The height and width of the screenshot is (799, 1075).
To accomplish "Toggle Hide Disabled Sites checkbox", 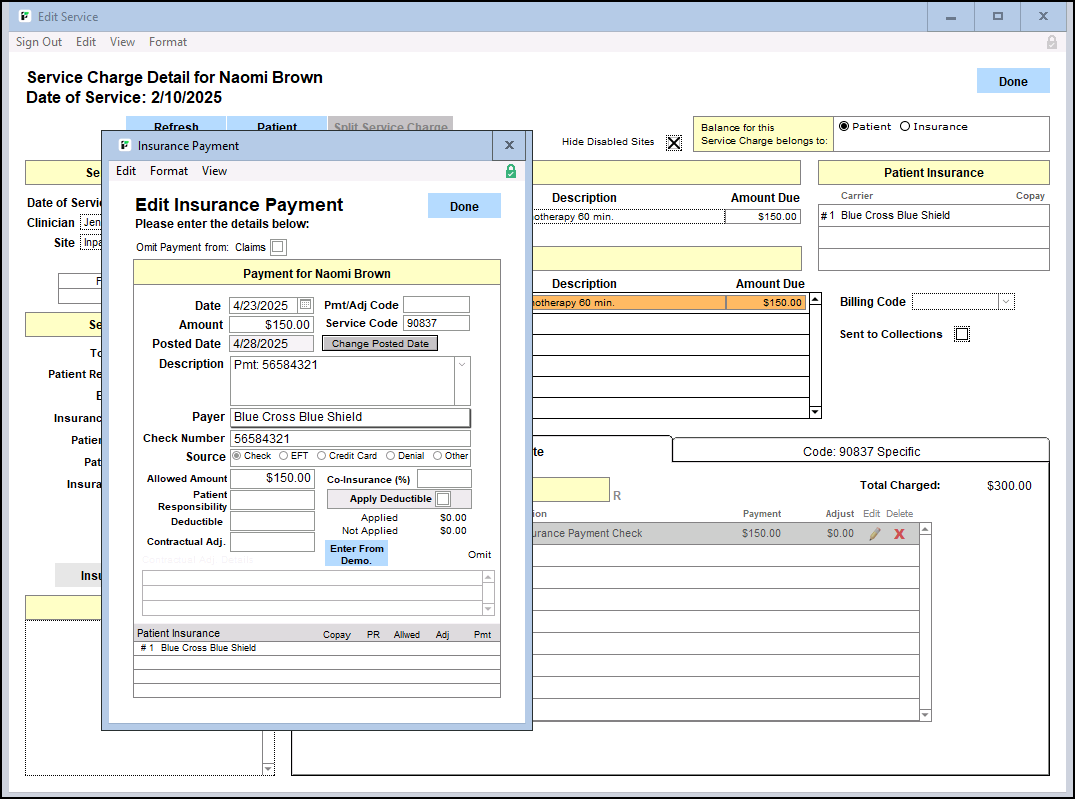I will (x=674, y=142).
